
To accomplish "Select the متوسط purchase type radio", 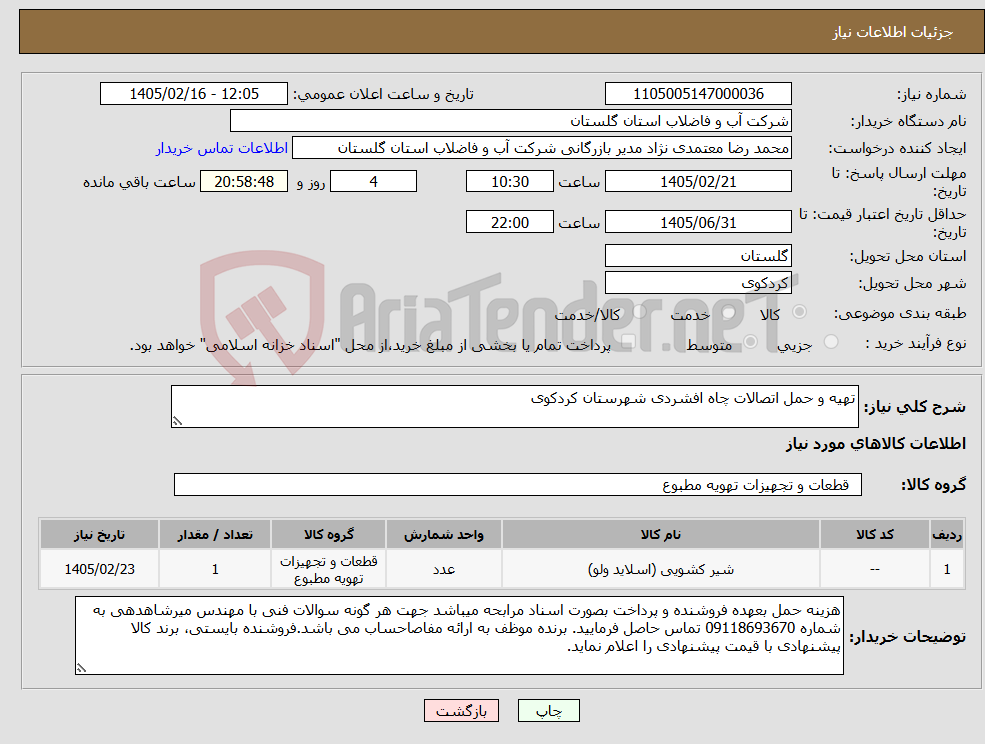I will [750, 342].
